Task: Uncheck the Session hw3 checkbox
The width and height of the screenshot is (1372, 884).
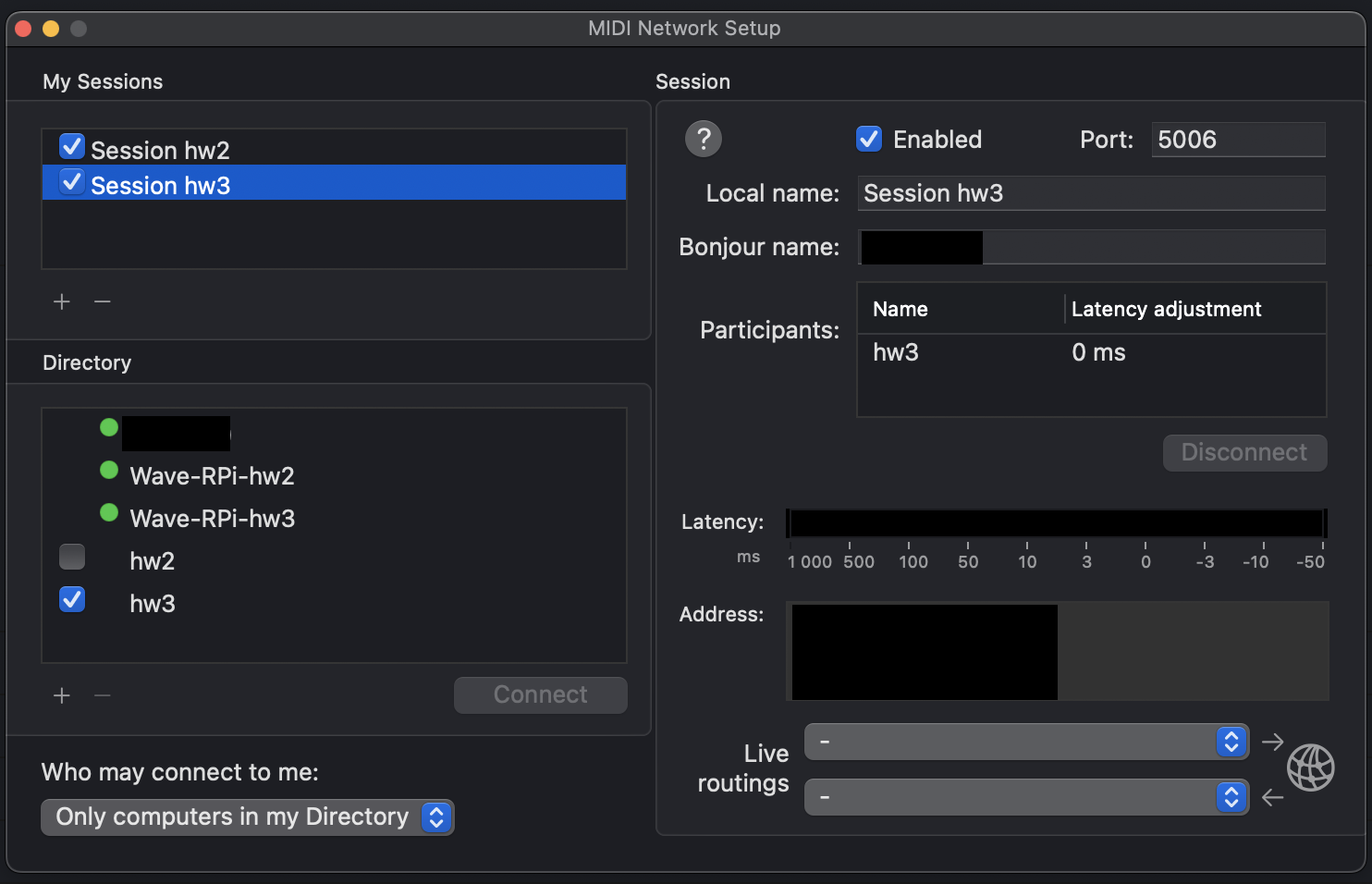Action: point(72,181)
